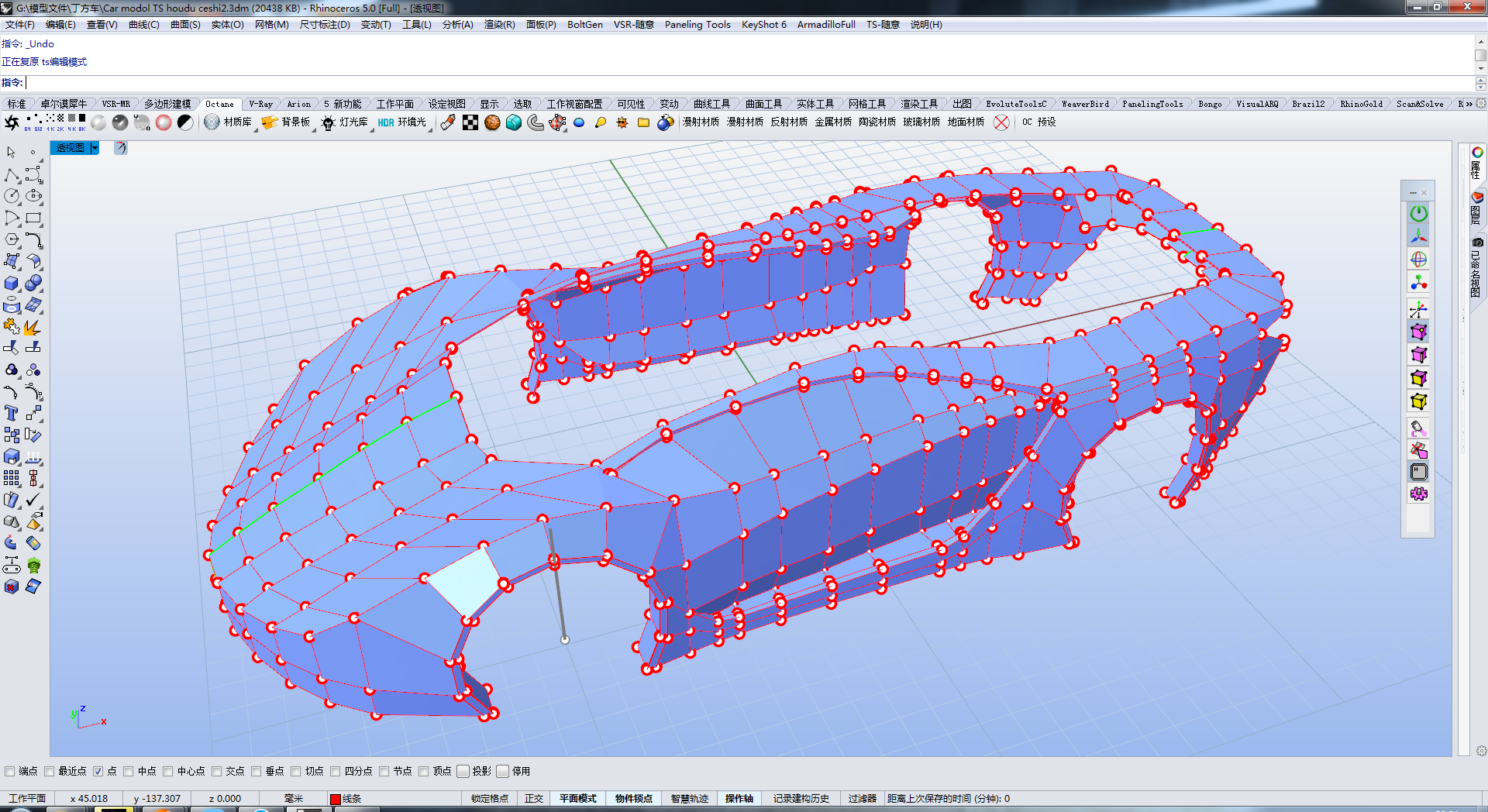This screenshot has width=1488, height=812.
Task: Open the 渲染(R) menu
Action: coord(499,25)
